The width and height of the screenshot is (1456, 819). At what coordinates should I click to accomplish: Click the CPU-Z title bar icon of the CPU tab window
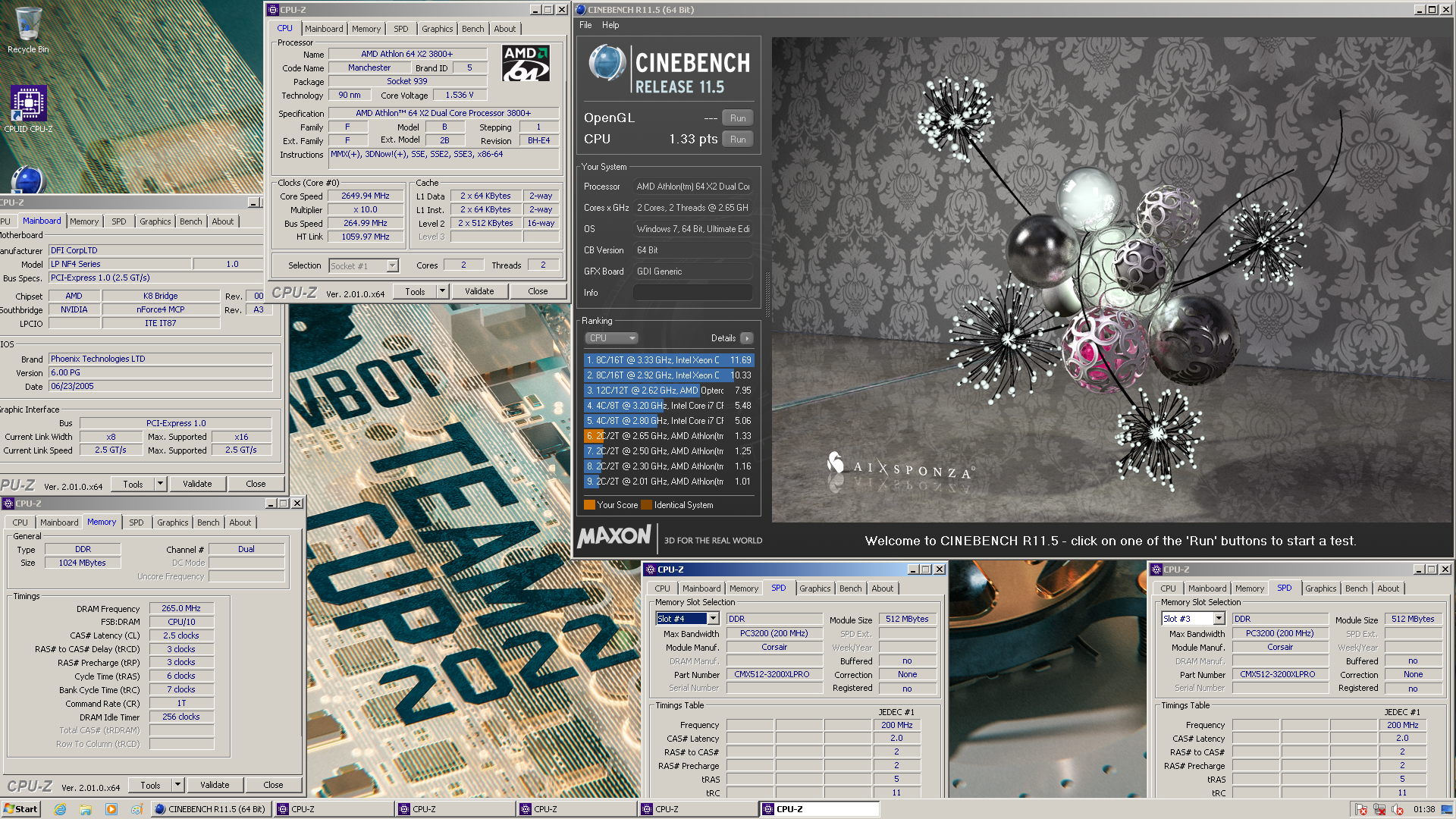tap(273, 10)
